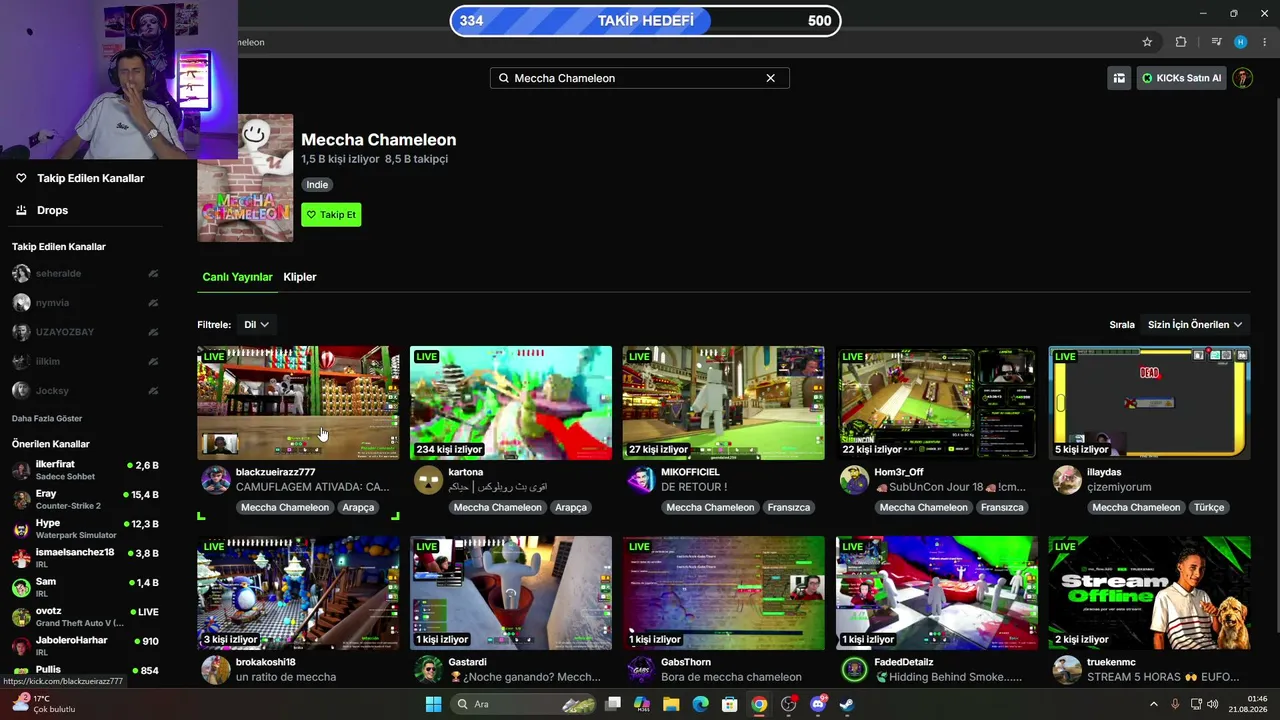1280x720 pixels.
Task: Open Jocksy followed channel
Action: (85, 390)
